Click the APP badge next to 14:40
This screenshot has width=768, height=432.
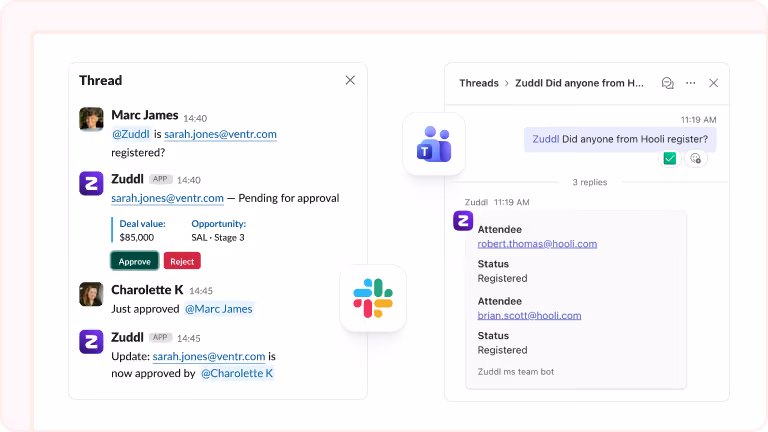(160, 179)
